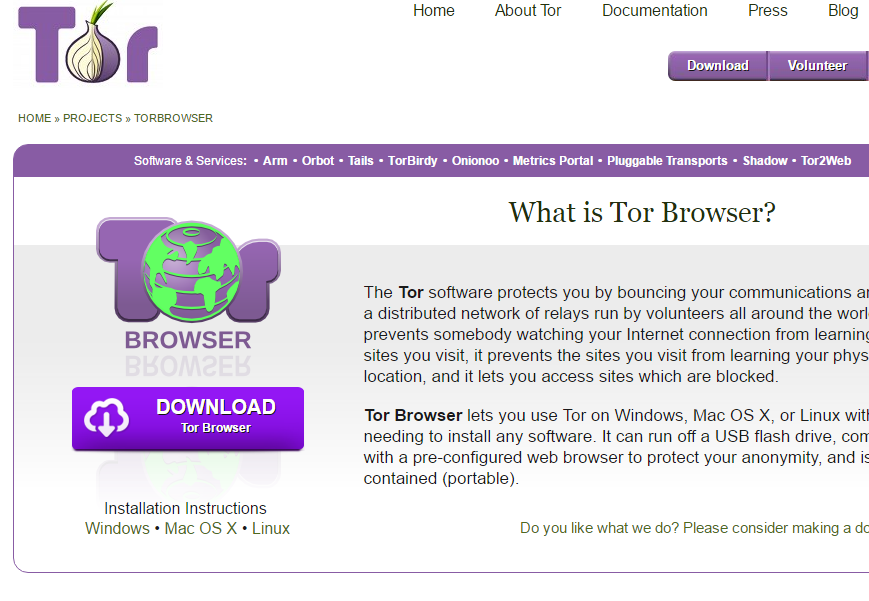Image resolution: width=869 pixels, height=601 pixels.
Task: Click the 'Installation Instructions' text
Action: point(185,508)
